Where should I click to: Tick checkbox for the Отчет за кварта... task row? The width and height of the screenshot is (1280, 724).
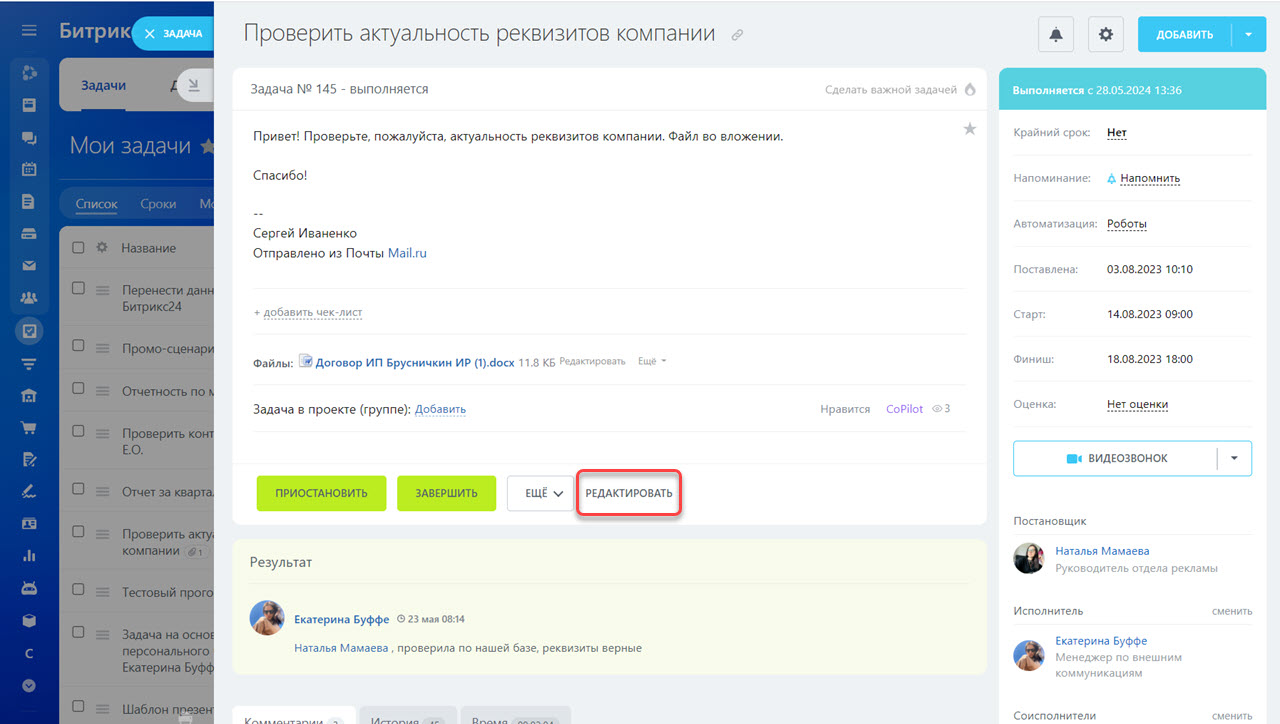tap(79, 488)
